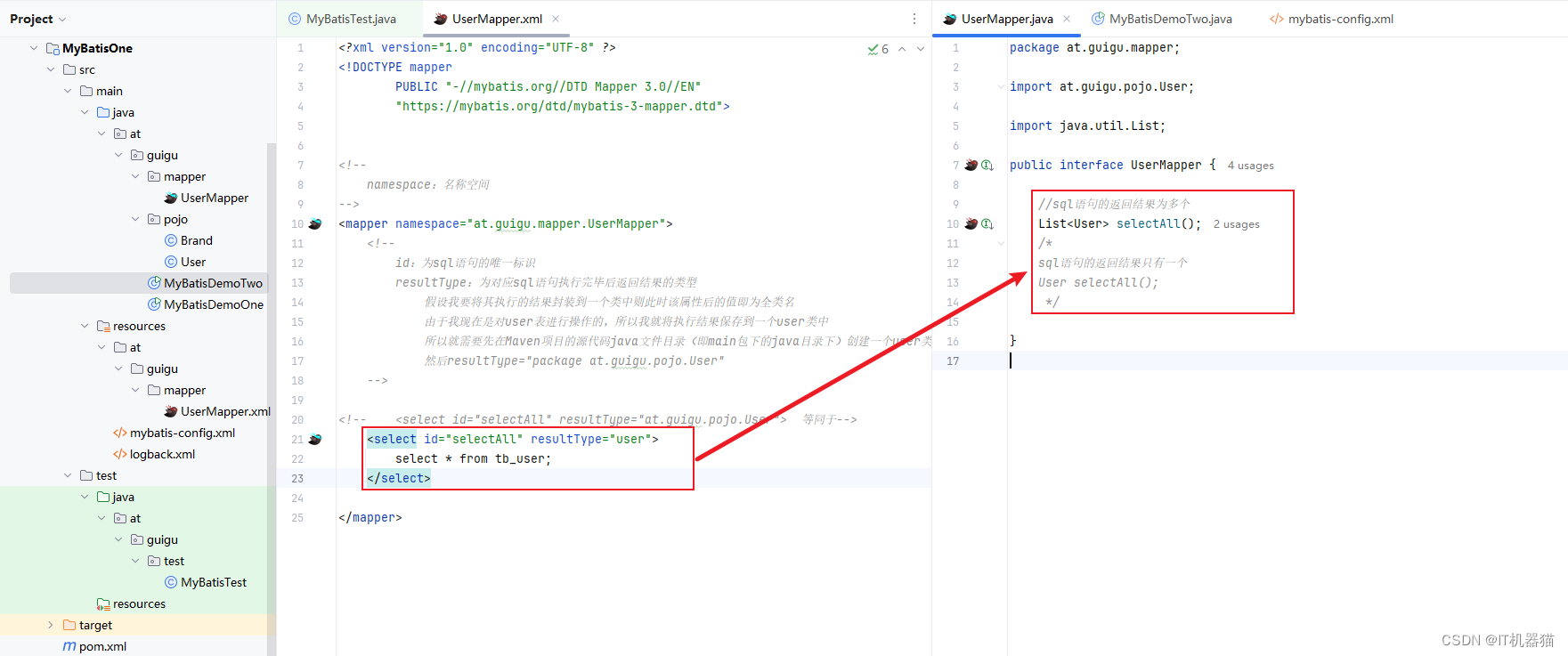Click MyBatis gutter icon on line 21 in XML

(x=315, y=439)
